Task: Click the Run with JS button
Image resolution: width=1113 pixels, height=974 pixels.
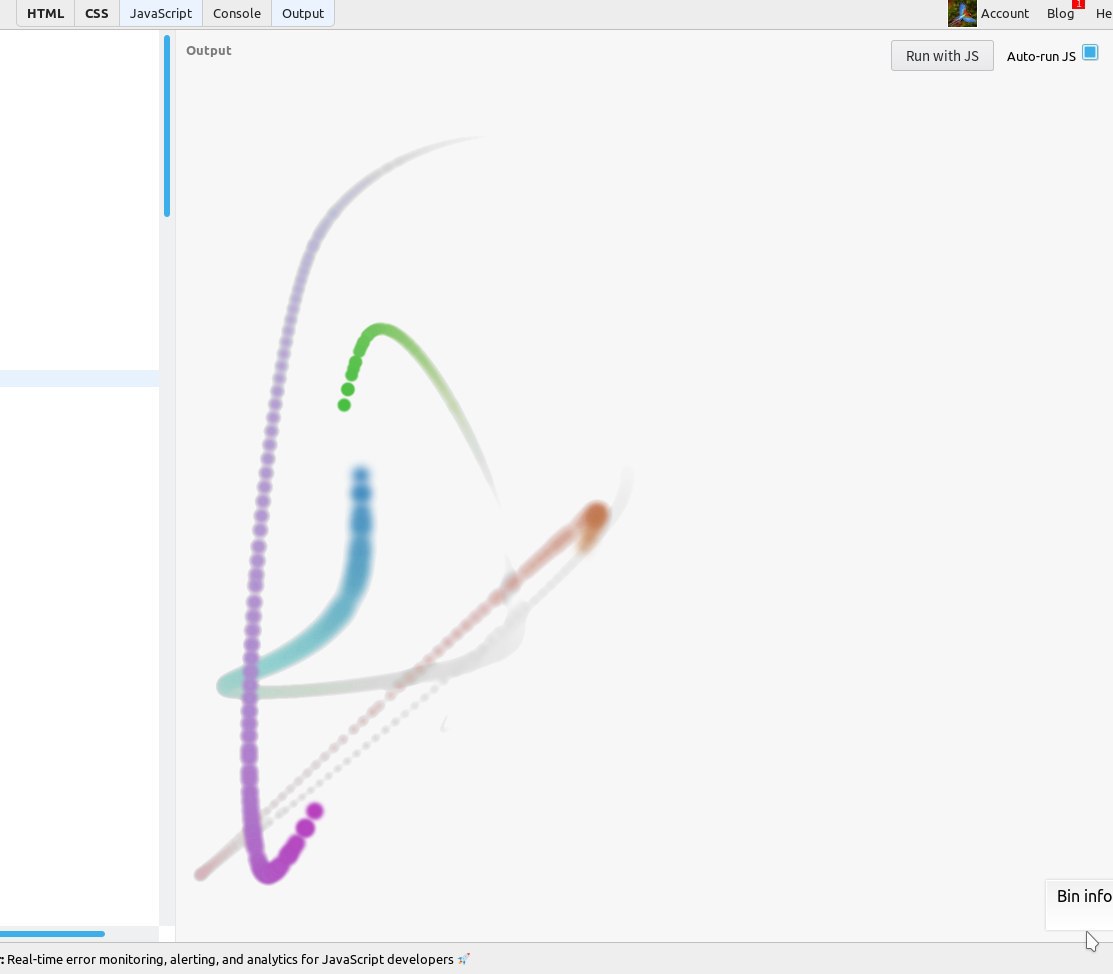Action: [x=942, y=56]
